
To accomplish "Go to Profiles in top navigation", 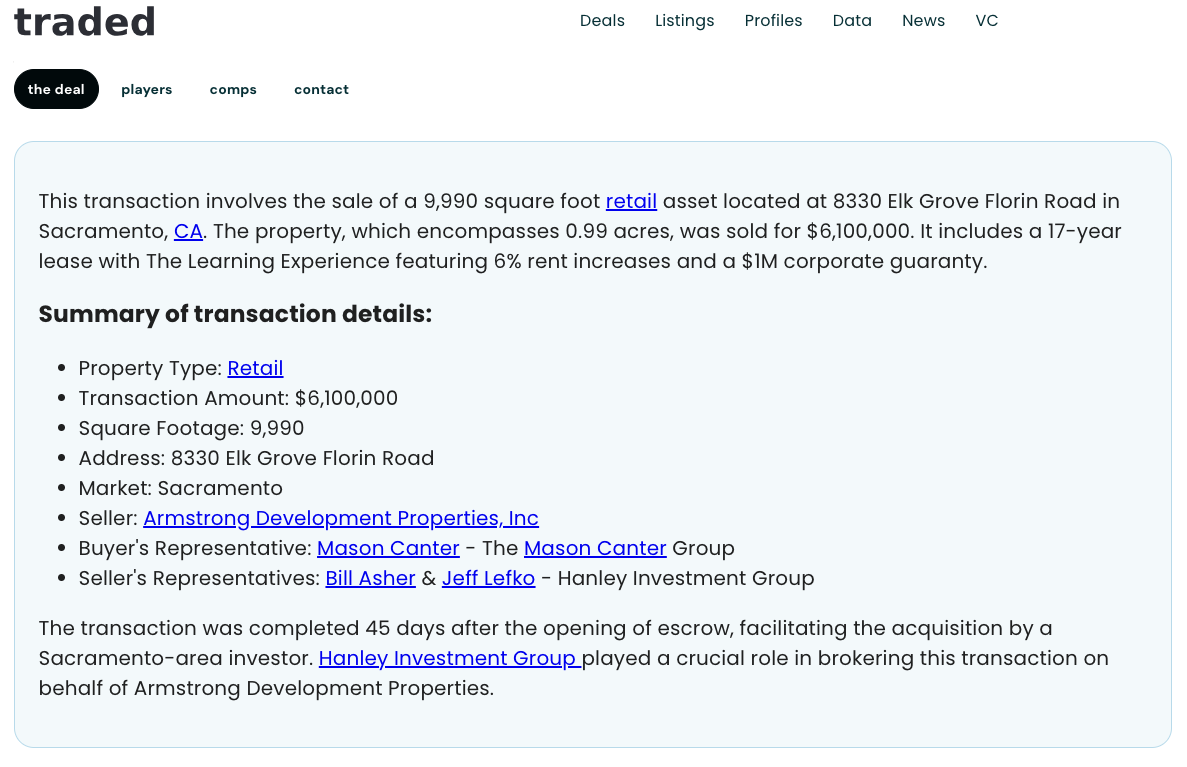I will (773, 20).
